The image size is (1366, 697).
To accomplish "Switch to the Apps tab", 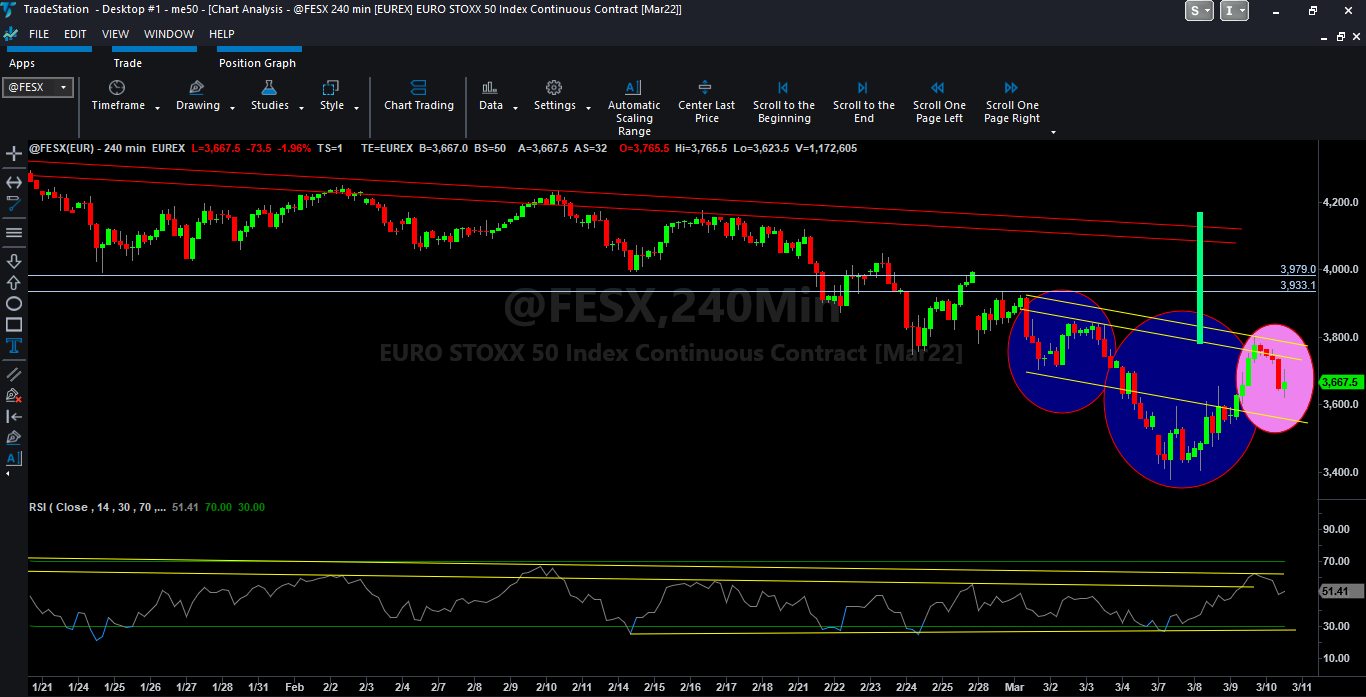I will click(x=22, y=63).
